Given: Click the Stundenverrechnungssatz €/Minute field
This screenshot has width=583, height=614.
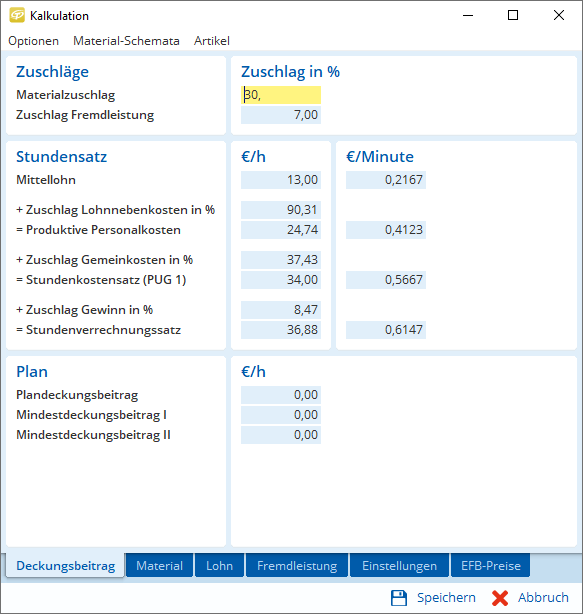Looking at the screenshot, I should [386, 330].
